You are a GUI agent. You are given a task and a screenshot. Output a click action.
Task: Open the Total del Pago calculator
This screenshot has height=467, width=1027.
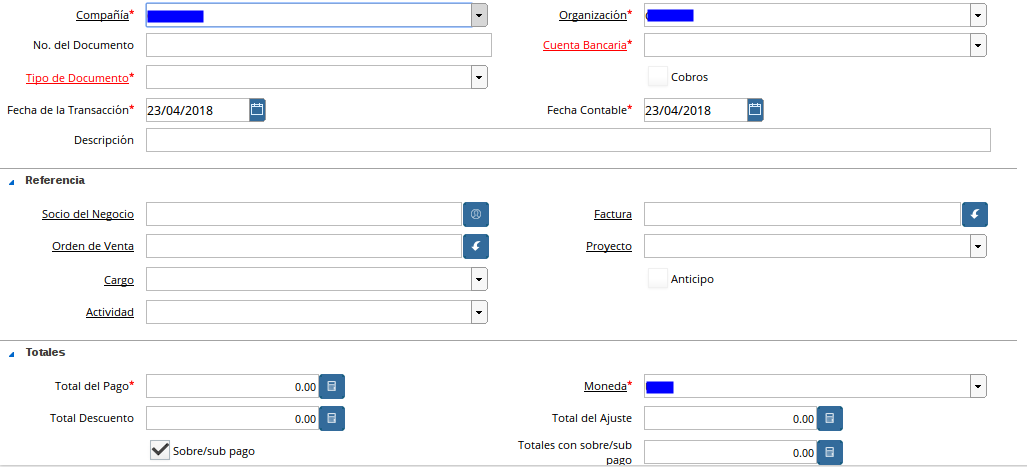(332, 386)
